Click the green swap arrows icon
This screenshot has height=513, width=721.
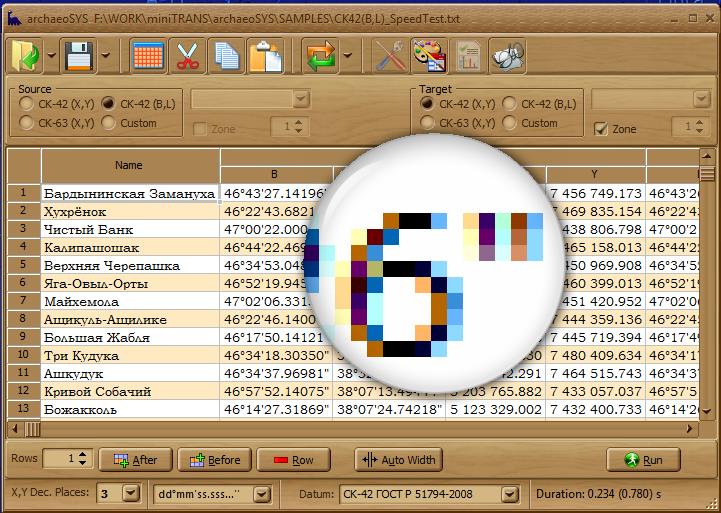coord(320,55)
